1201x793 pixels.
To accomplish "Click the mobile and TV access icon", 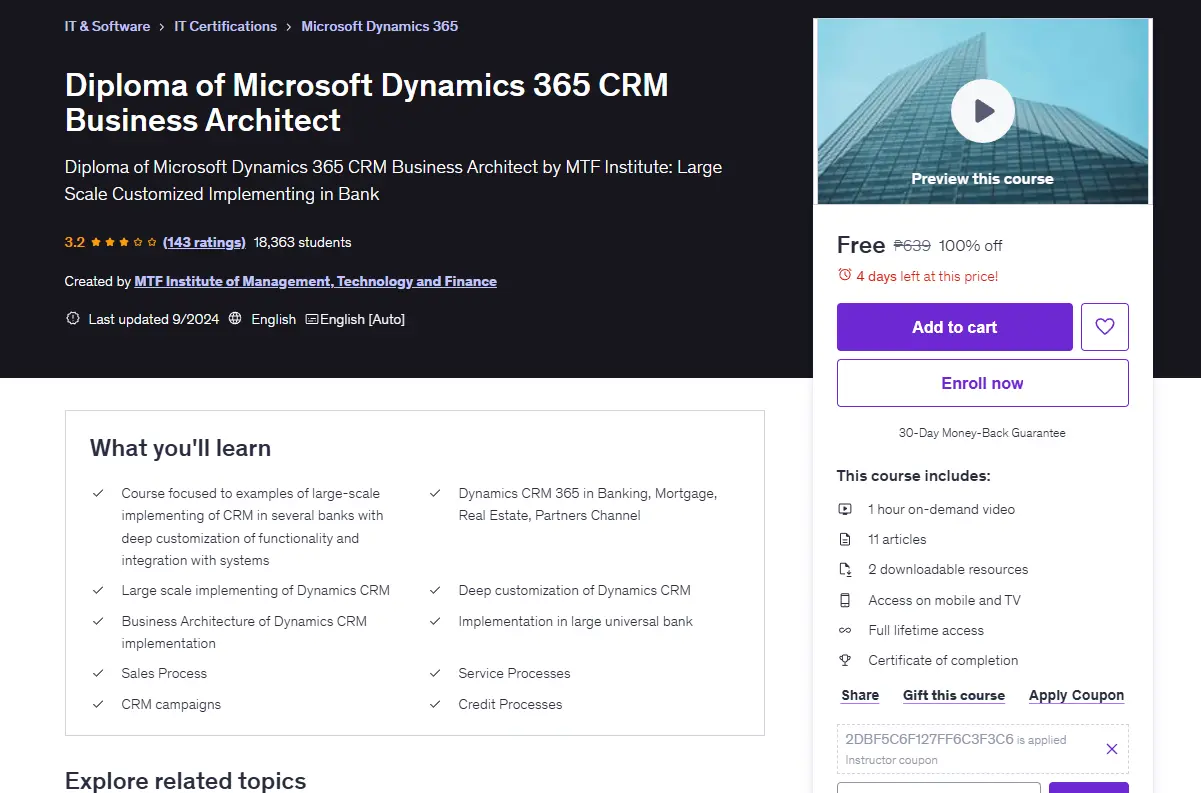I will (x=845, y=600).
